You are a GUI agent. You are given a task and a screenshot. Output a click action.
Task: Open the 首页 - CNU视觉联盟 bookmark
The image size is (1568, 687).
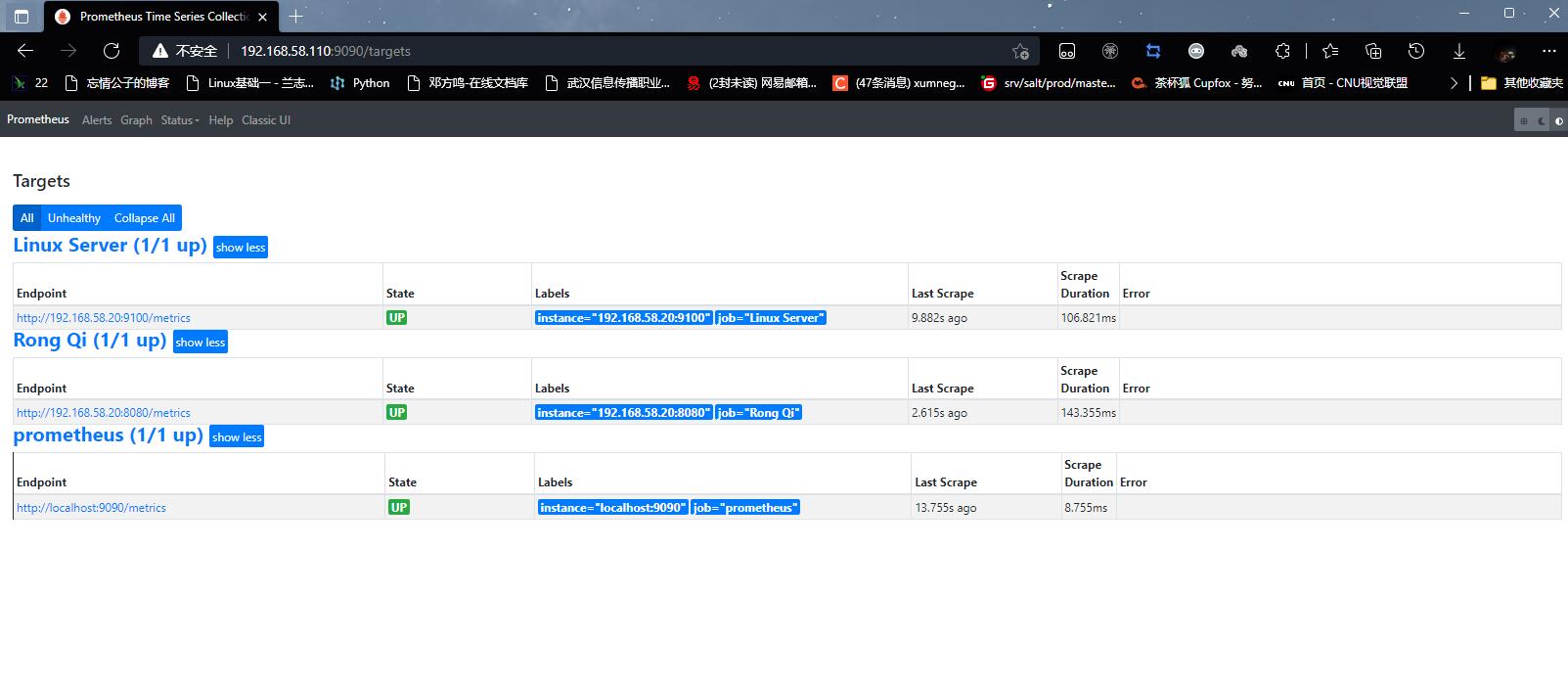point(1343,83)
